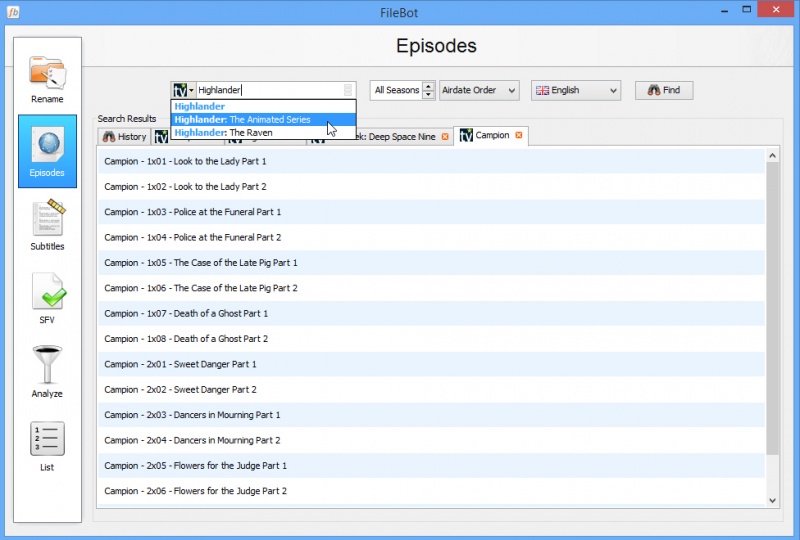Select Campion 2x05 Flowers for the Judge Part 1
Viewport: 800px width, 540px height.
431,465
